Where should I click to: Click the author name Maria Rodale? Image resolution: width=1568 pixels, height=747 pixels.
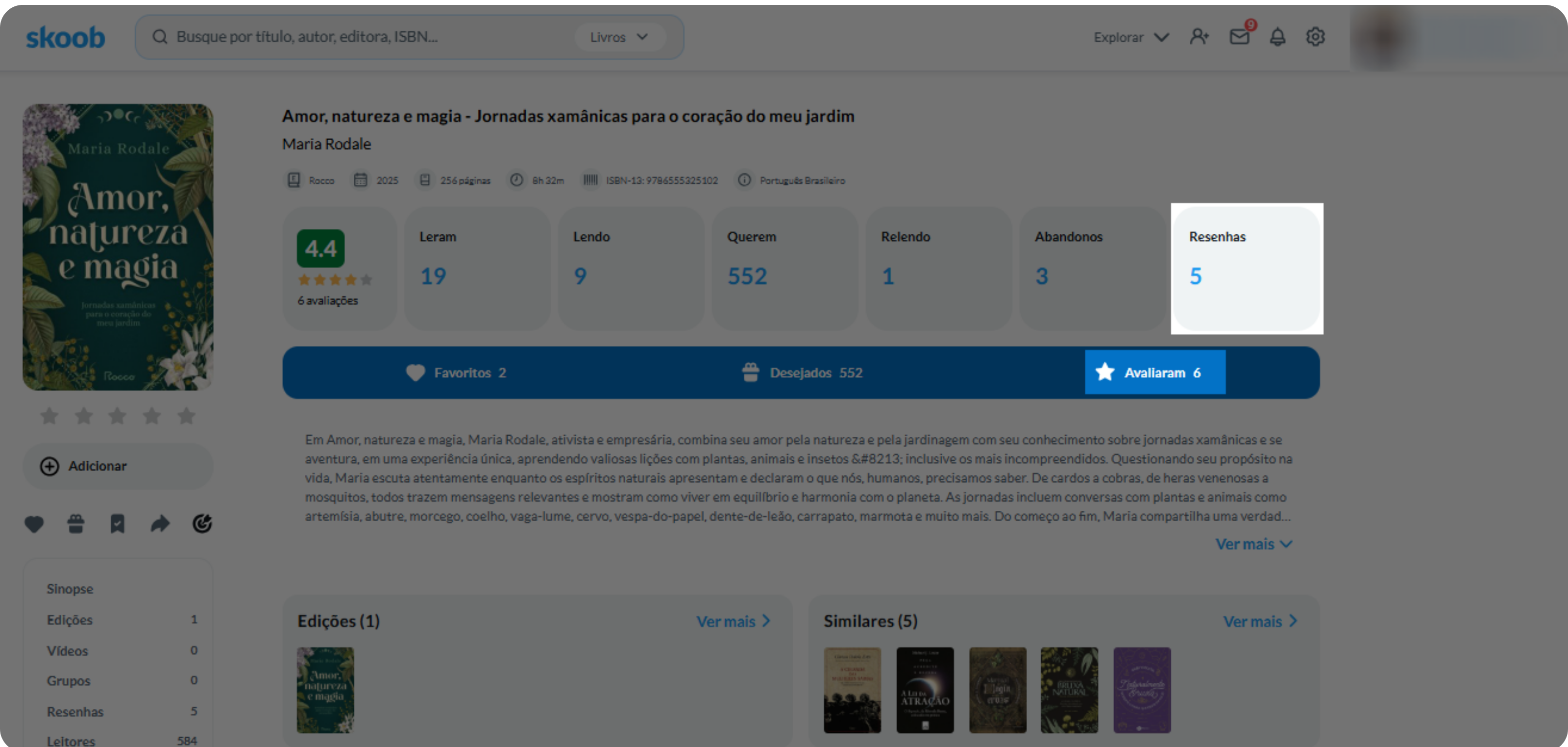click(x=327, y=144)
